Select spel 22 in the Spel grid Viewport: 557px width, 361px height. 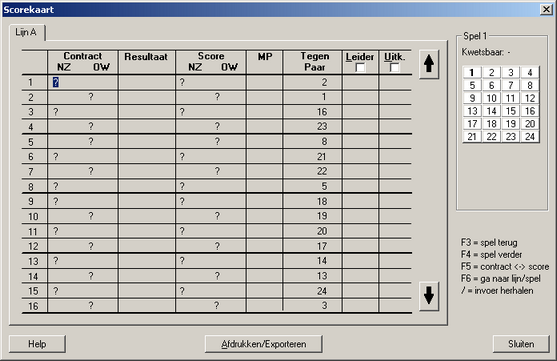pos(492,136)
